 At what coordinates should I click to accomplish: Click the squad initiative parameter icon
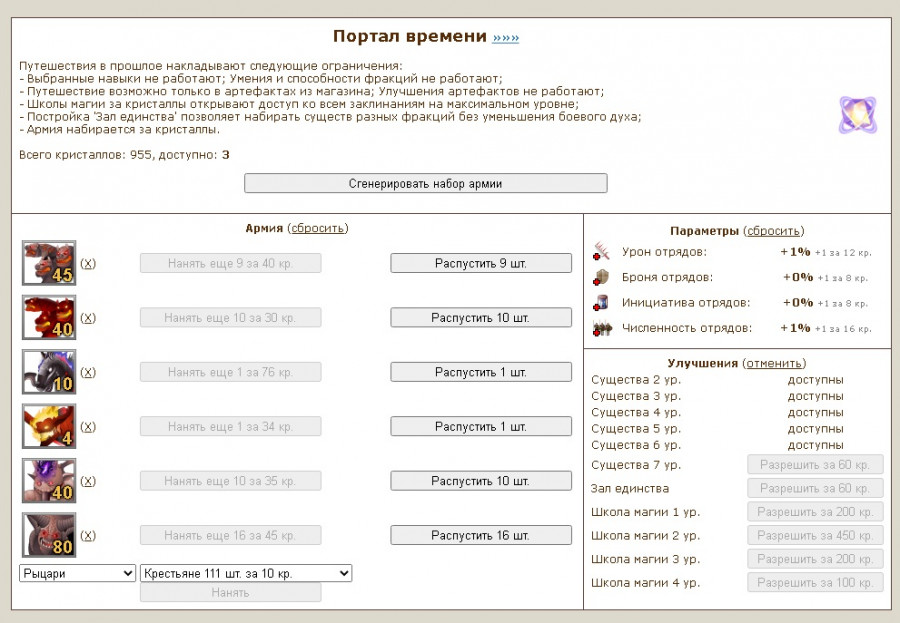[601, 303]
